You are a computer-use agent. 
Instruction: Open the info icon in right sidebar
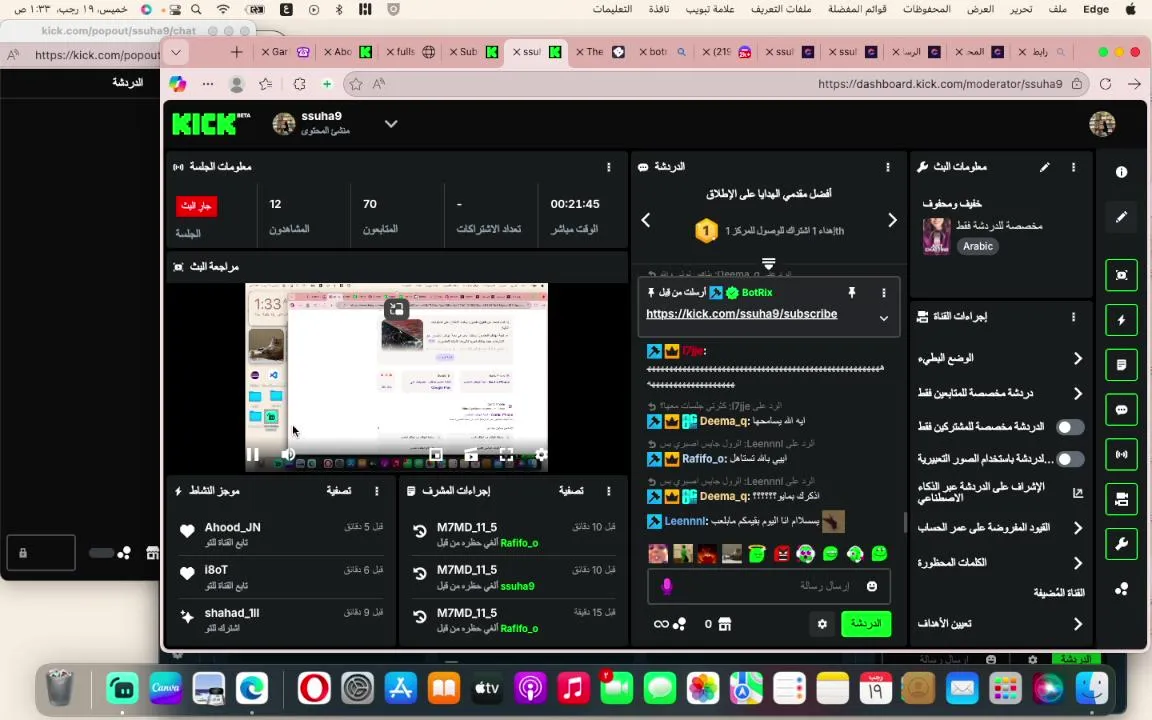click(x=1121, y=172)
